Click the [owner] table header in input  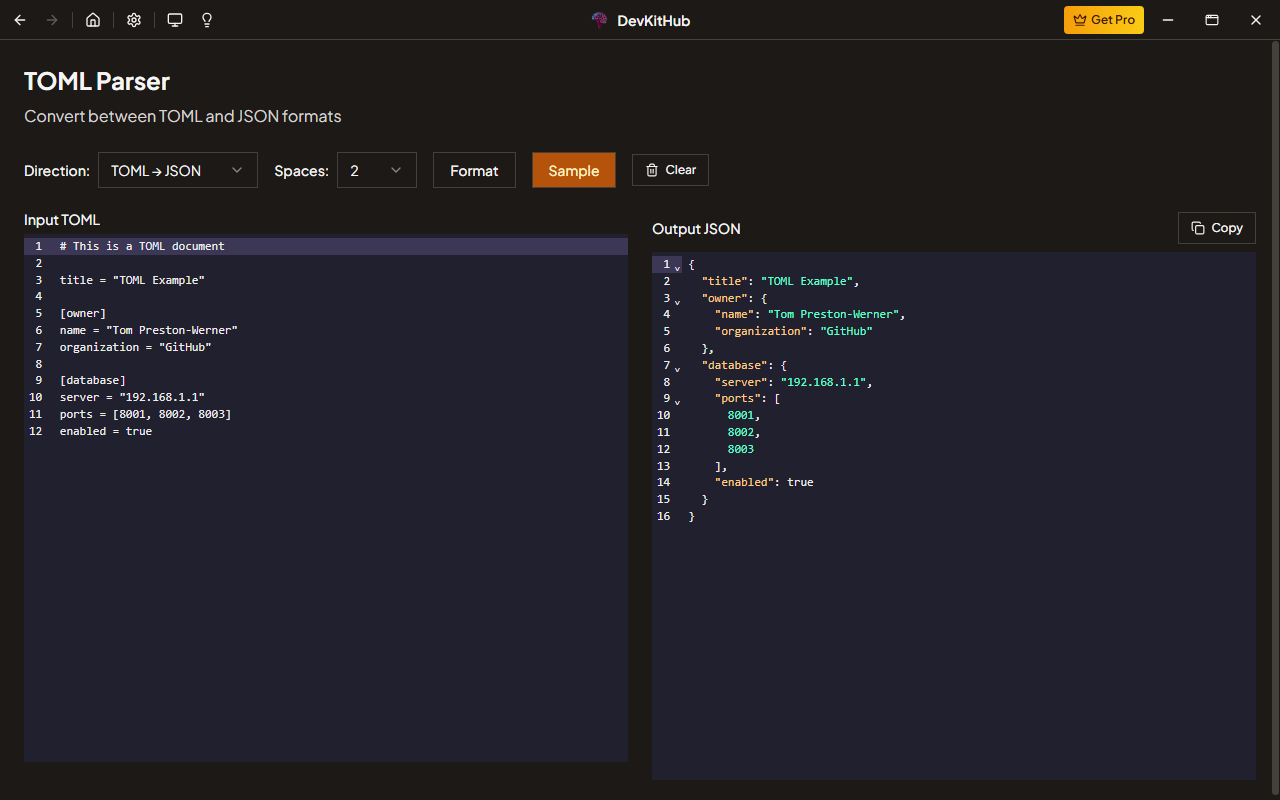(82, 313)
